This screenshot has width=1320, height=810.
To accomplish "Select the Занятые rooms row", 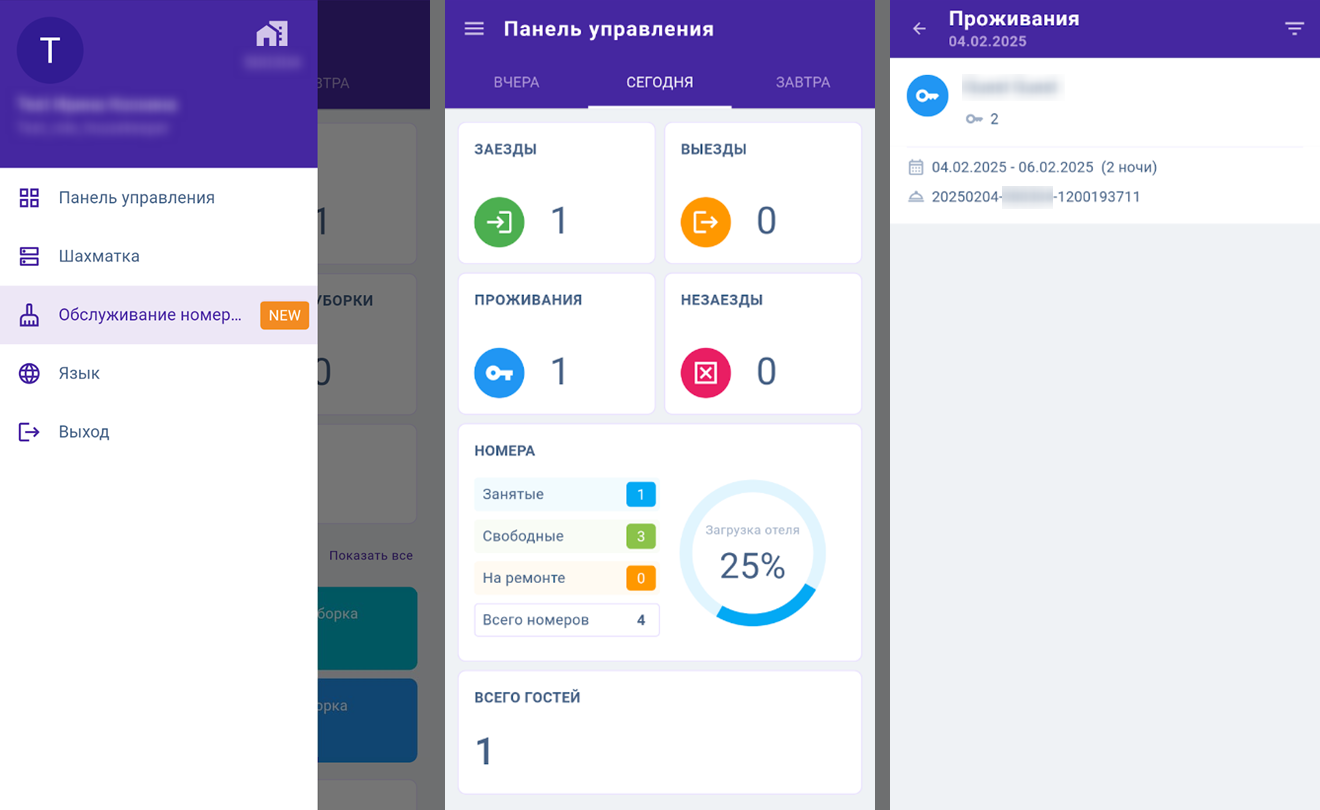I will pyautogui.click(x=567, y=494).
